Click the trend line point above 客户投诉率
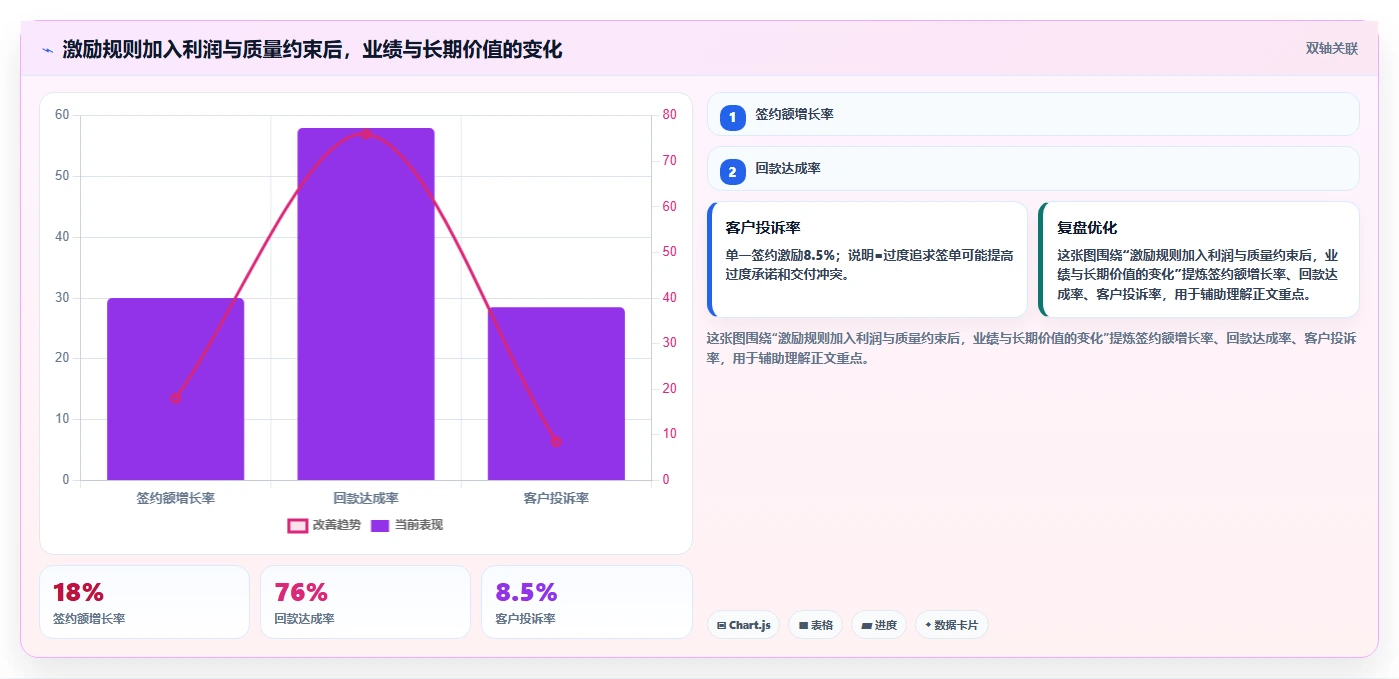Viewport: 1399px width, 679px height. pos(556,441)
